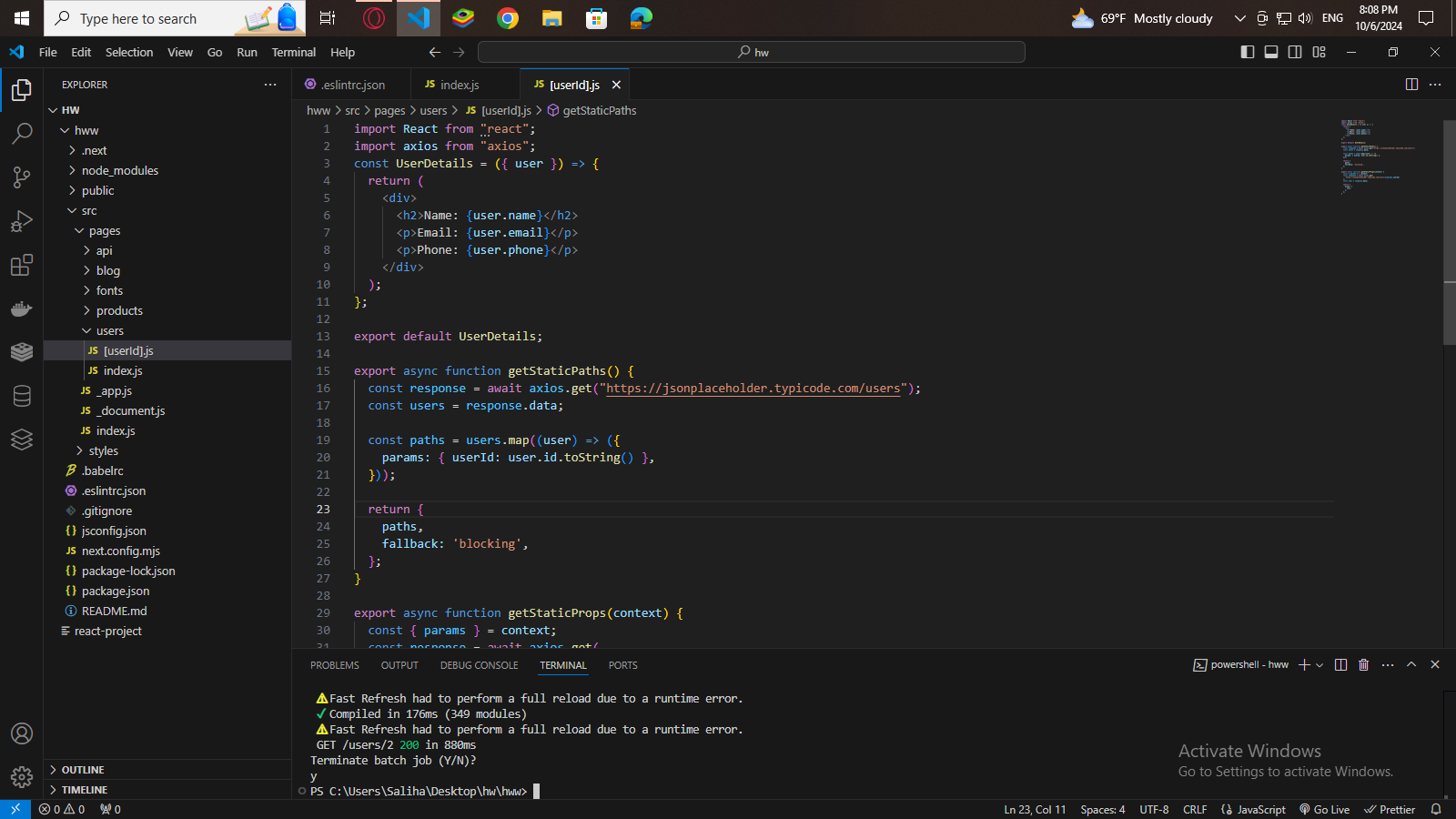Toggle the bottom panel visibility
Screen dimensions: 1456x819
(x=1271, y=52)
